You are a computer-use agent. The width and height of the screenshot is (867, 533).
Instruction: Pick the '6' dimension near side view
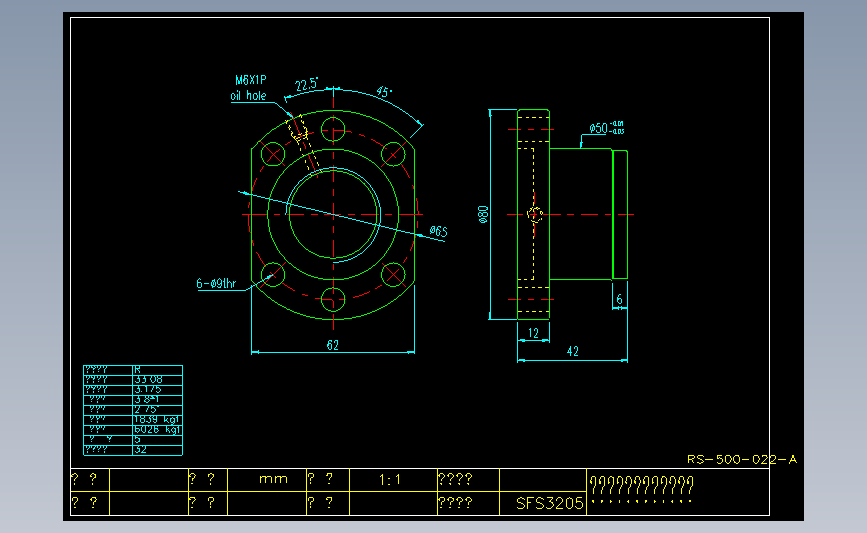619,299
